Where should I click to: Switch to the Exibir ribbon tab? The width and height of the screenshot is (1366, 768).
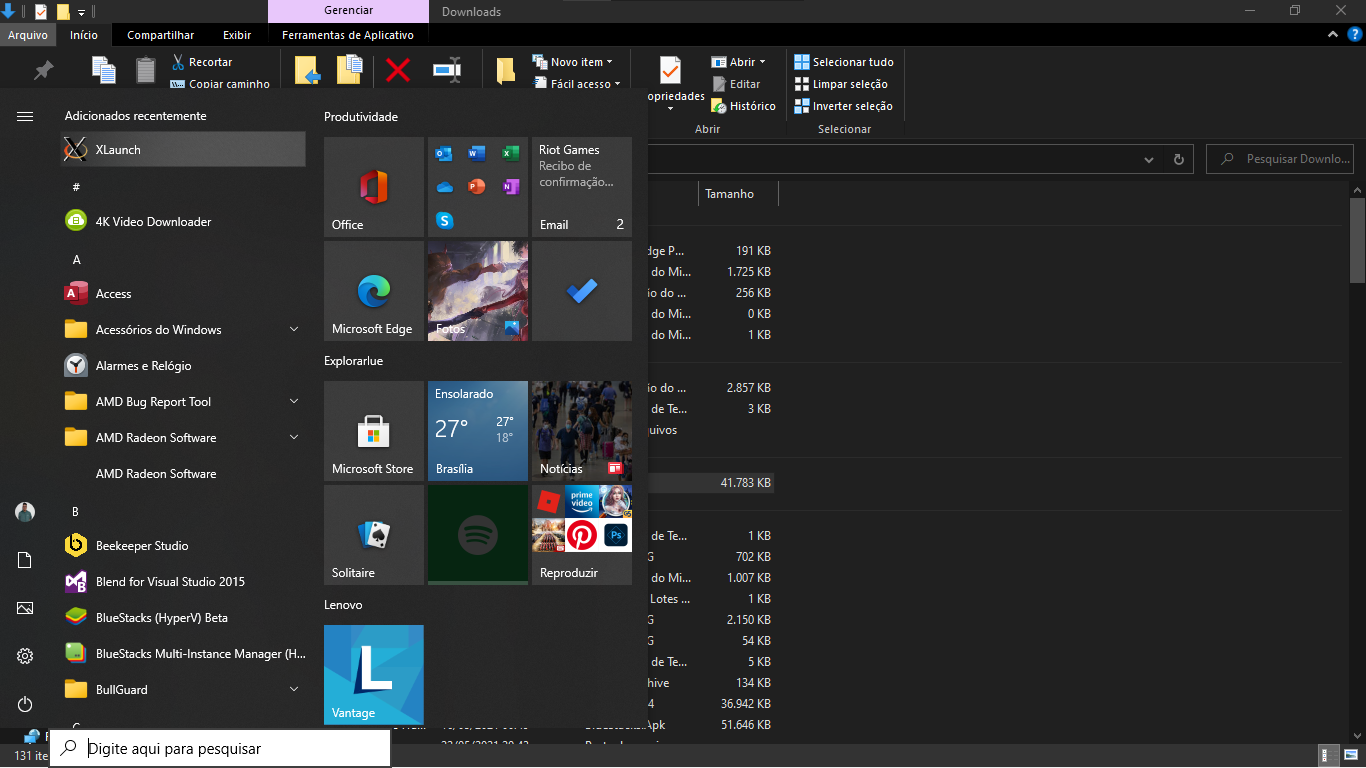(x=237, y=34)
